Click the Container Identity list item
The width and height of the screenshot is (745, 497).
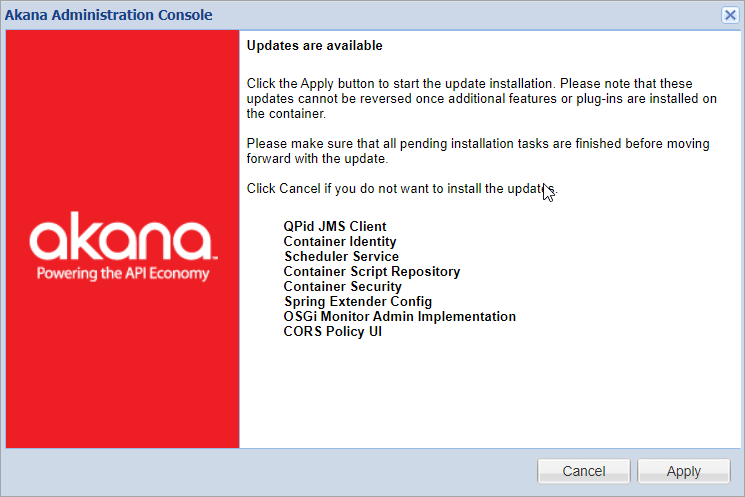click(339, 242)
